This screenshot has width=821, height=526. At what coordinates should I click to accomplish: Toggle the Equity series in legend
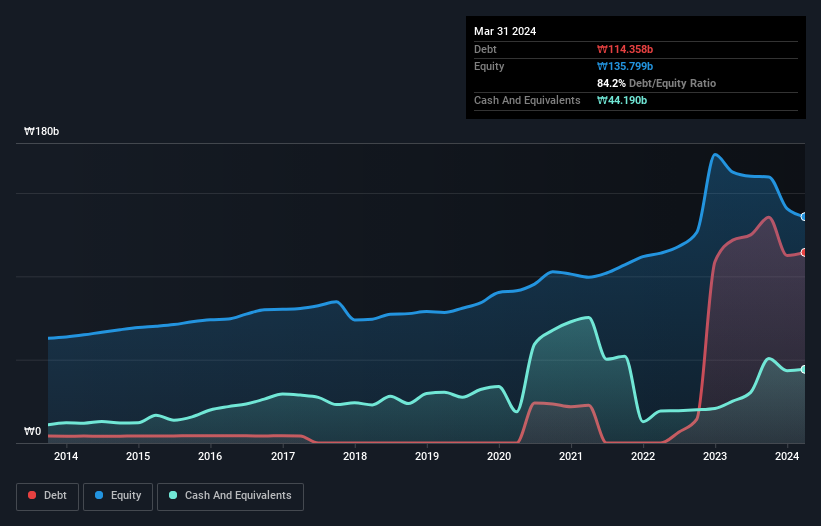[118, 496]
